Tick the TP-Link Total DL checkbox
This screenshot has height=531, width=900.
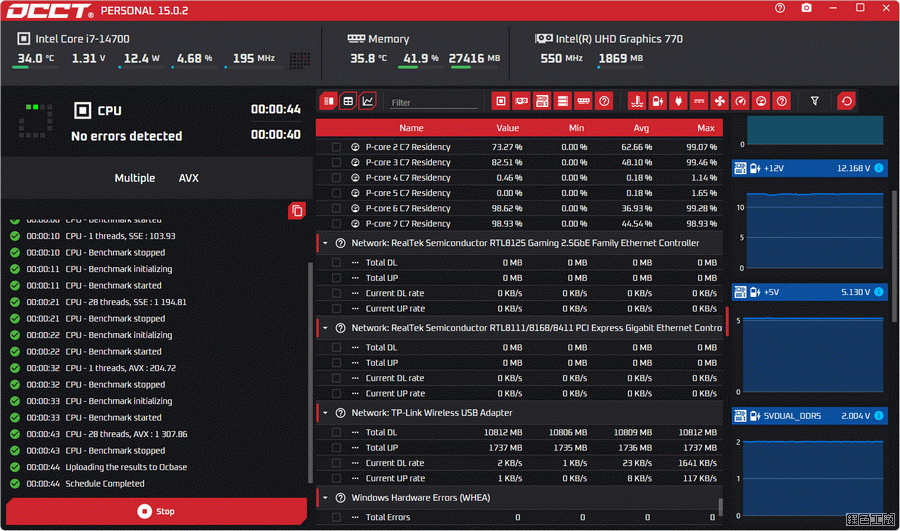tap(336, 433)
